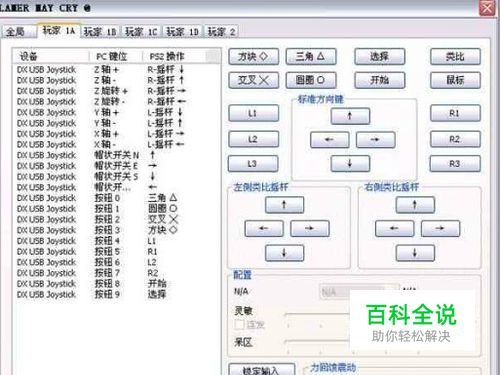500x375 pixels.
Task: Select the 按钮 8 开始 row
Action: click(x=116, y=283)
